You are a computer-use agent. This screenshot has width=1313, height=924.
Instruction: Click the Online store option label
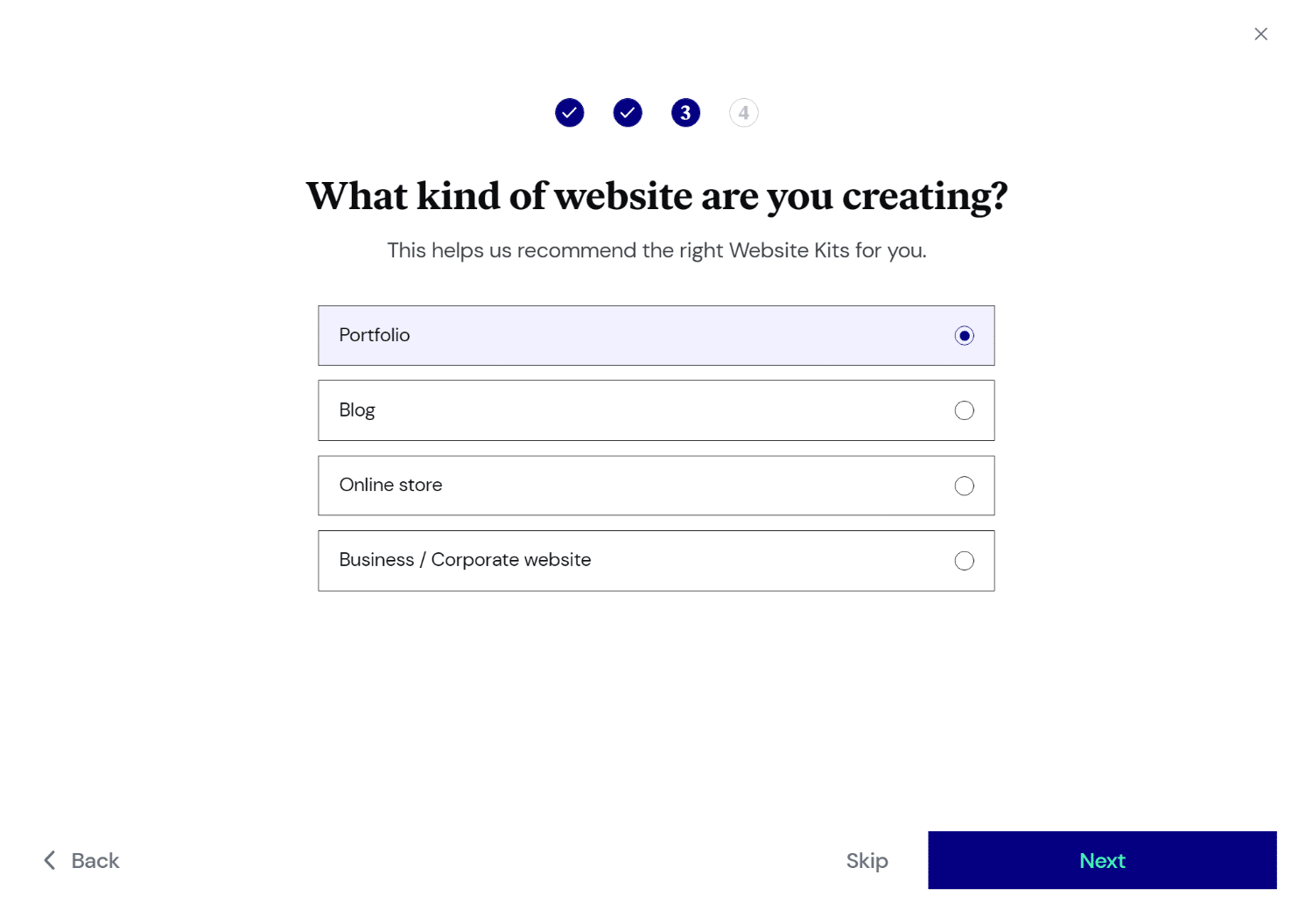[390, 485]
